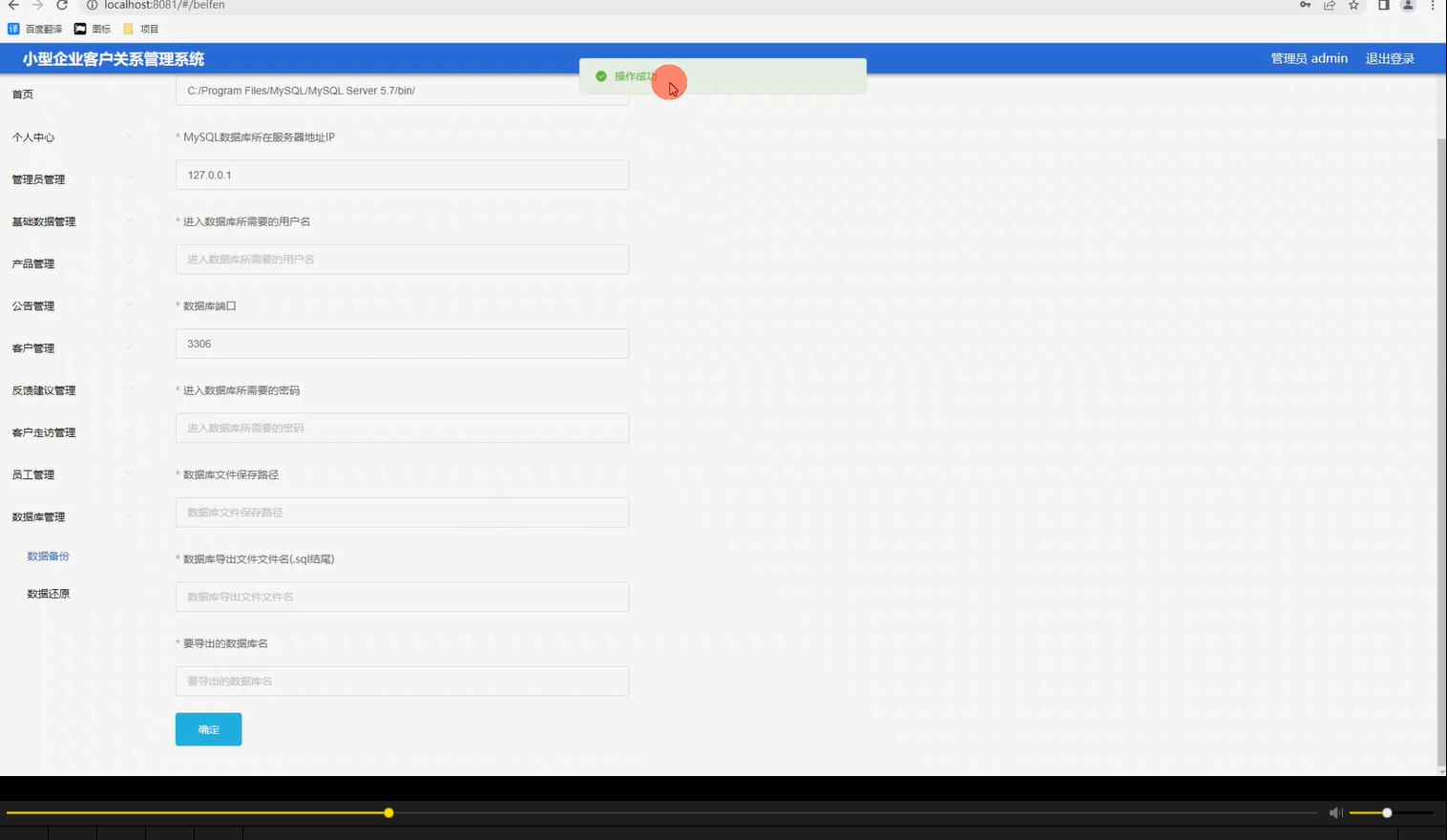Click the MySQL数据库所在服务器地址IP label

pyautogui.click(x=259, y=137)
